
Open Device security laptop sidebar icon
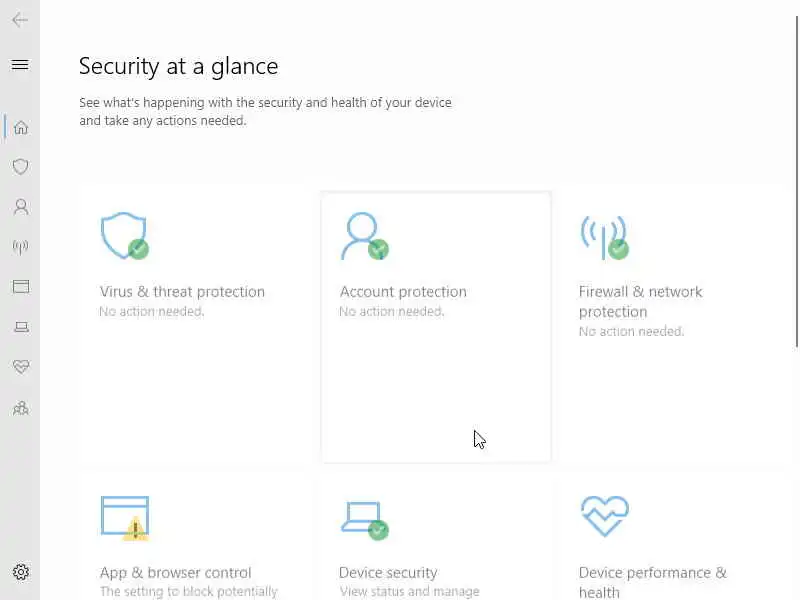tap(20, 327)
